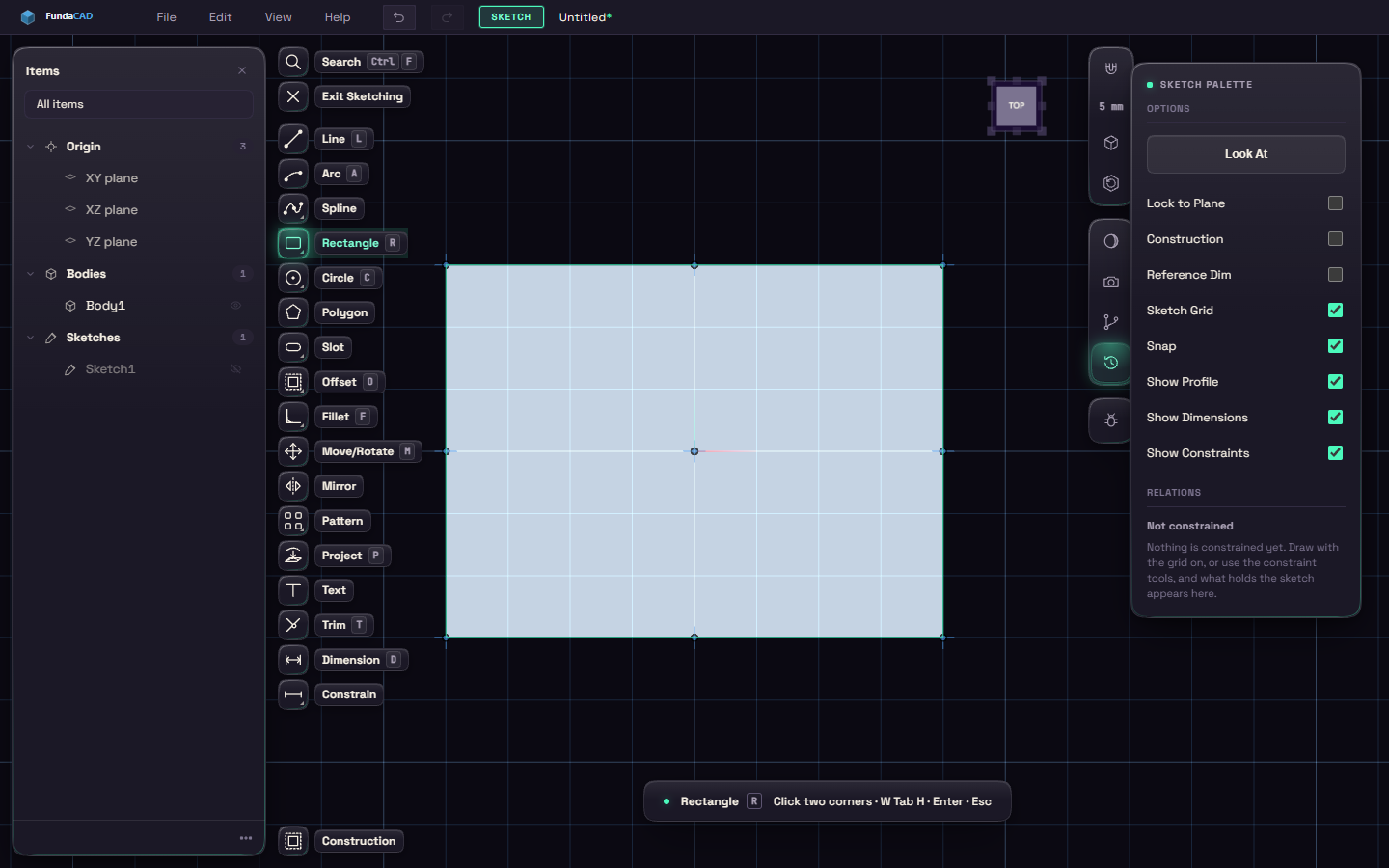Screen dimensions: 1389x868
Task: Choose the Dimension tool icon
Action: [293, 660]
